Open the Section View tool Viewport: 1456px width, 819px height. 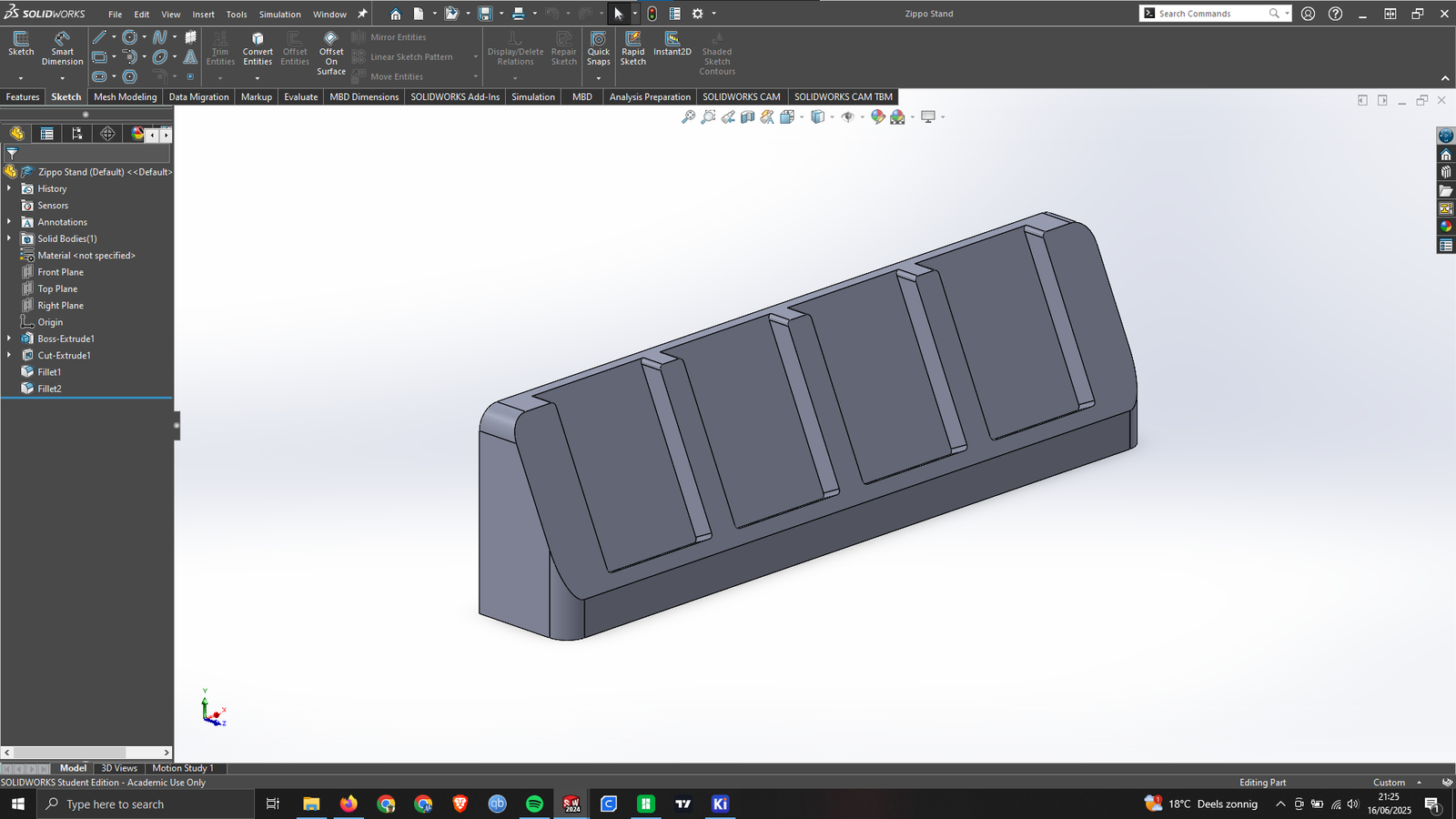[748, 116]
